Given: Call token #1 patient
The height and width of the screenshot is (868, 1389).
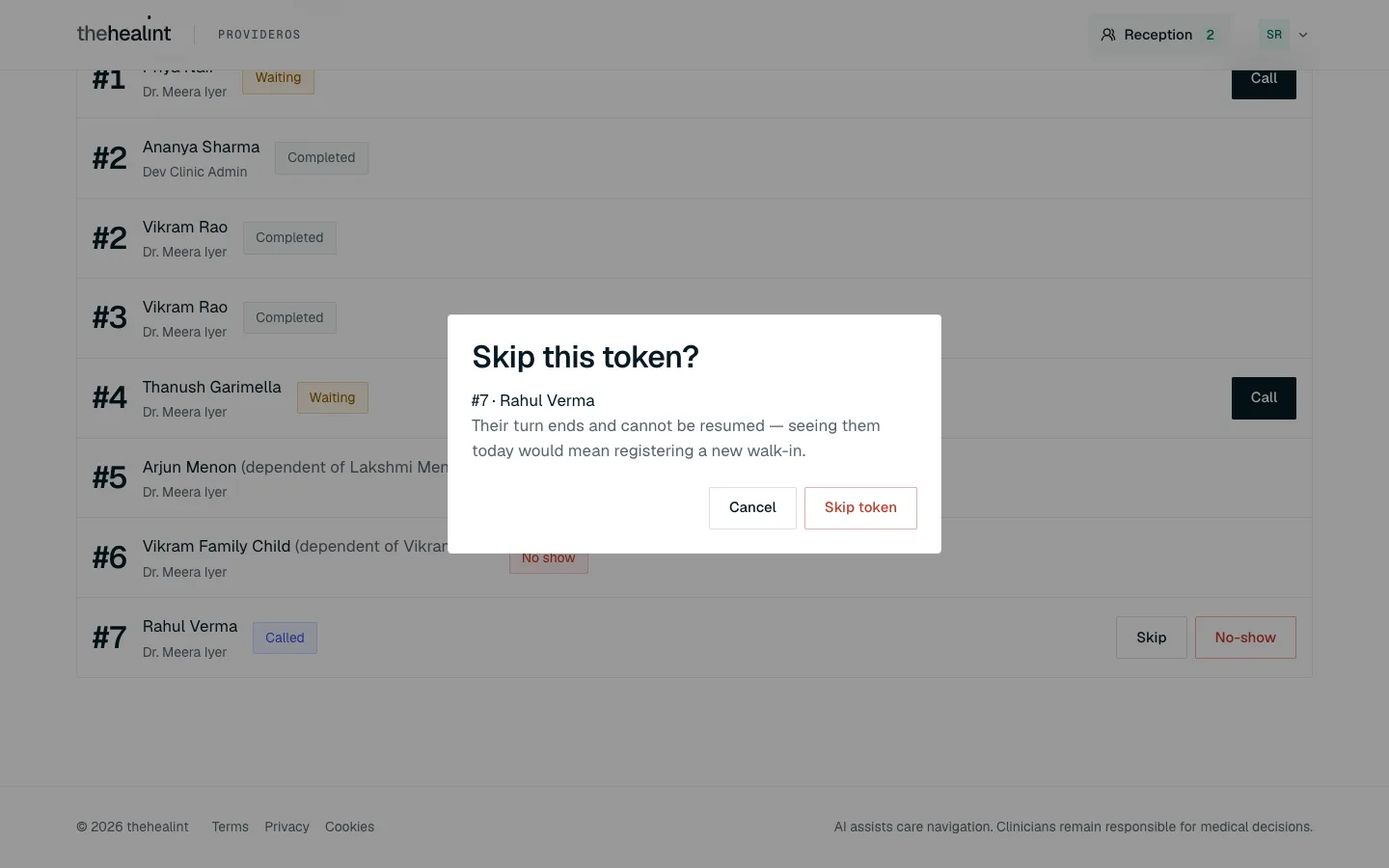Looking at the screenshot, I should pos(1264,79).
